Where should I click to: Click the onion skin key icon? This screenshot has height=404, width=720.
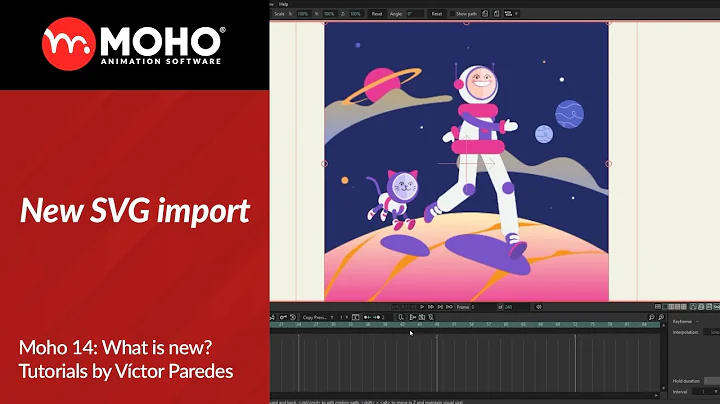click(x=283, y=317)
